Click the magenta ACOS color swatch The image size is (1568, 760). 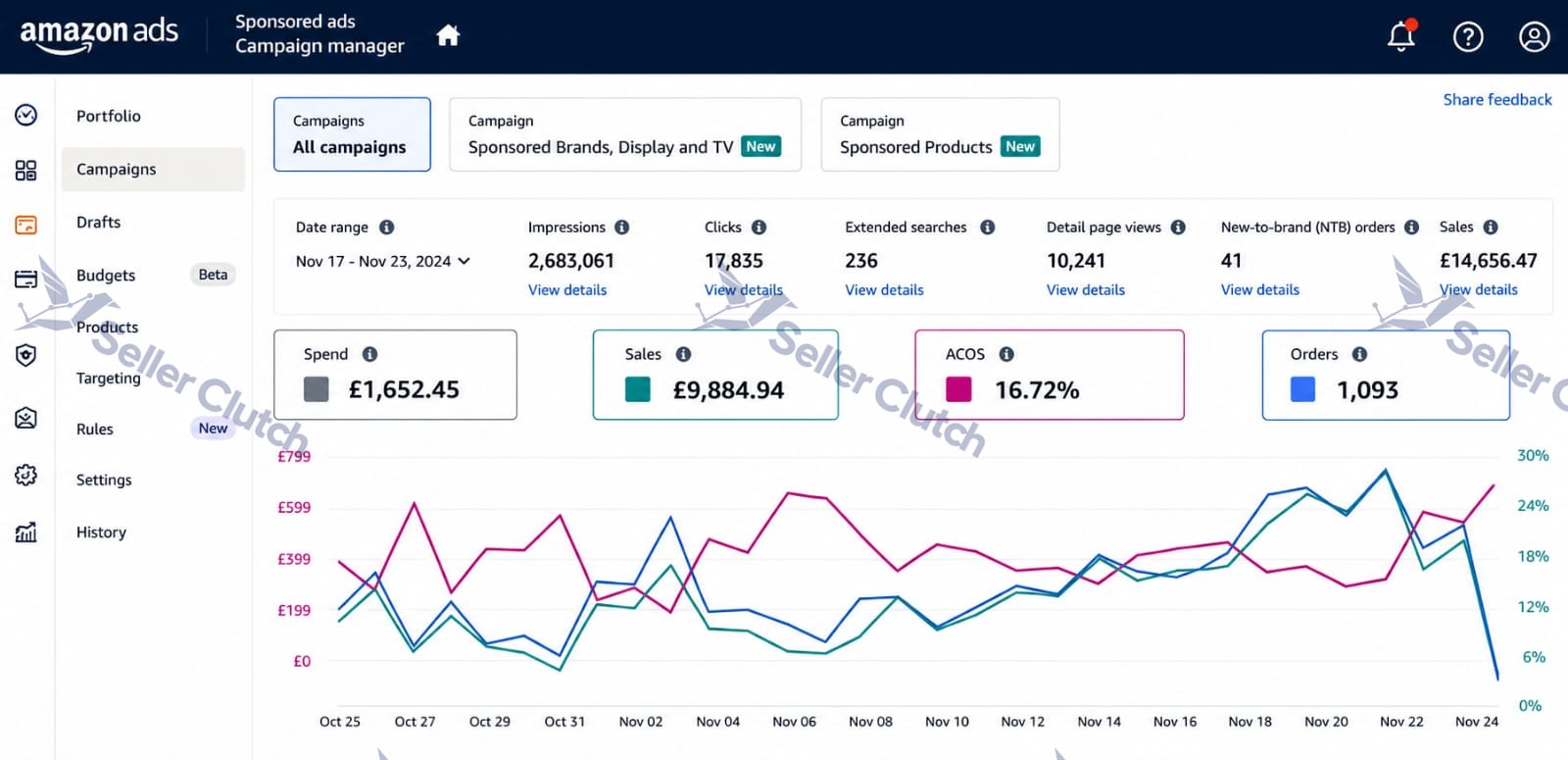coord(958,389)
